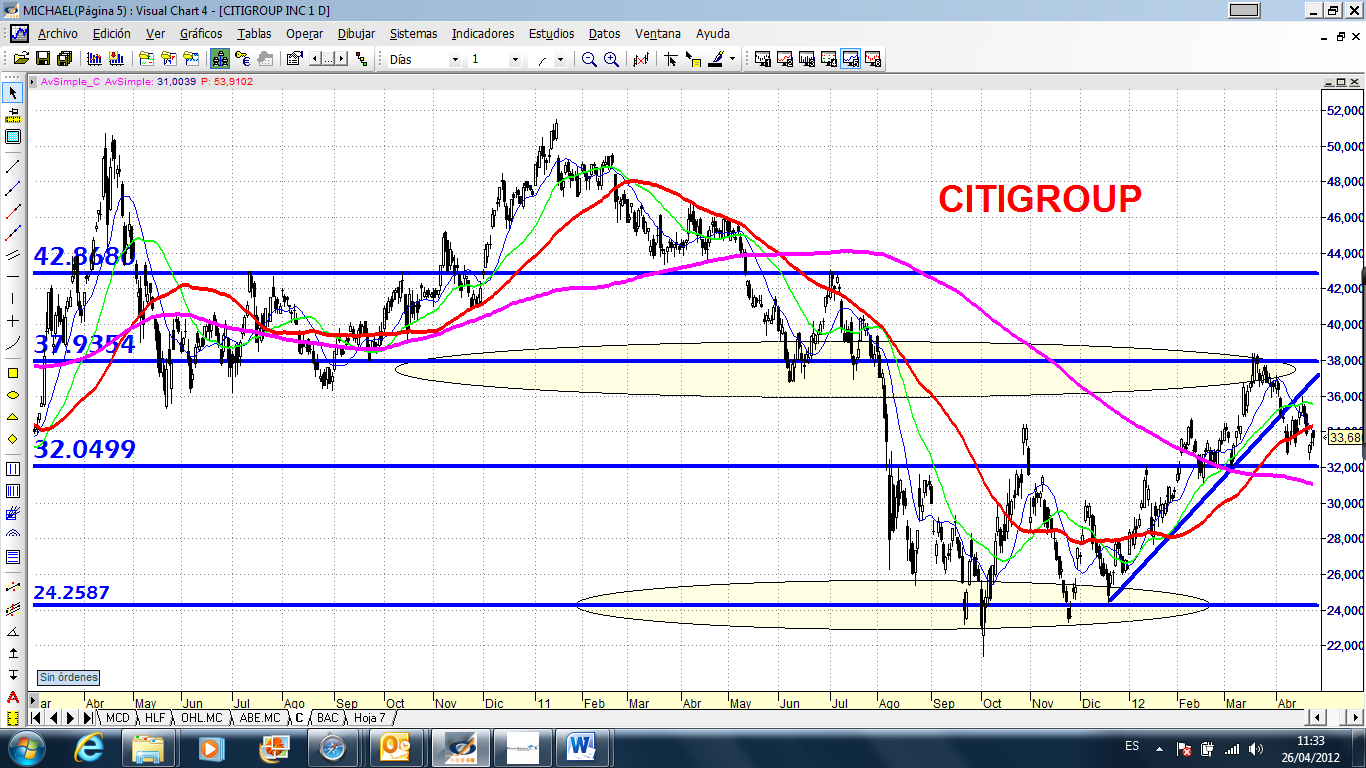Open the Sistemas menu
This screenshot has width=1366, height=768.
point(413,33)
